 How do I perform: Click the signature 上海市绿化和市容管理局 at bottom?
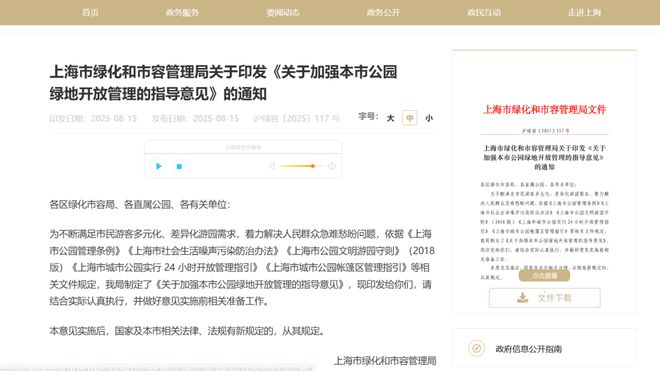pos(385,360)
